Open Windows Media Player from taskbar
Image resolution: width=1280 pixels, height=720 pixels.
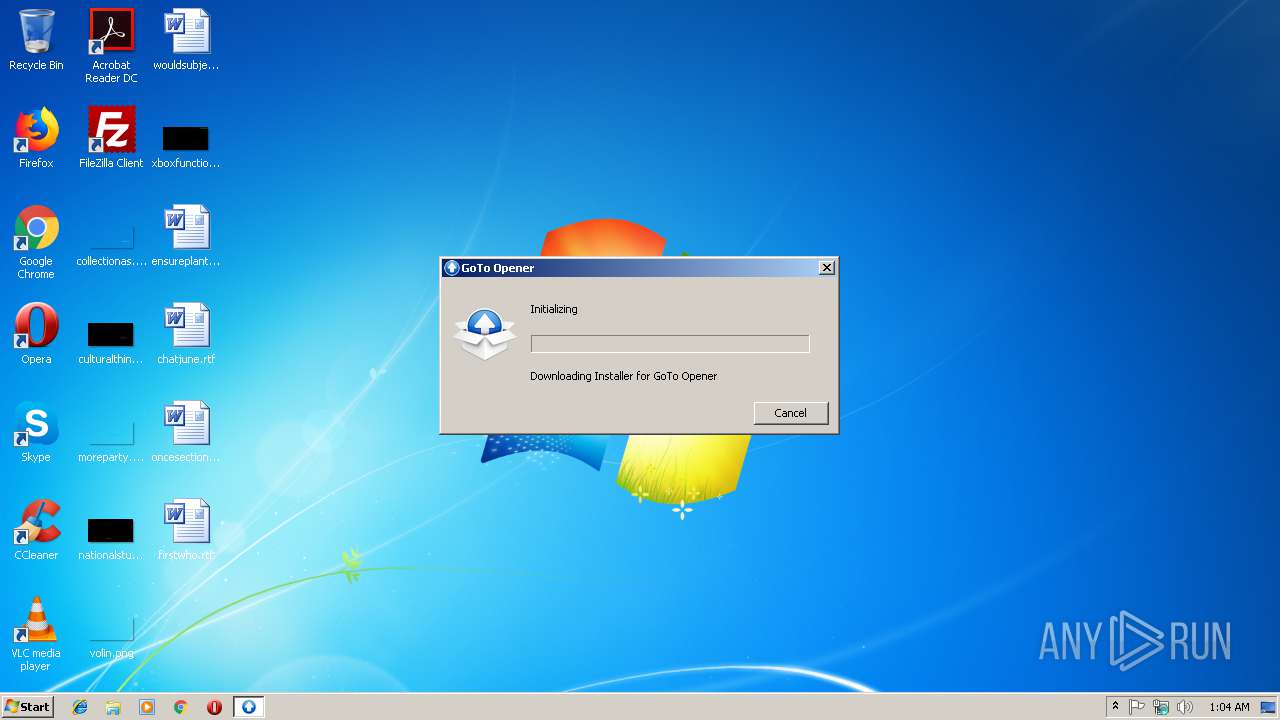(x=147, y=707)
